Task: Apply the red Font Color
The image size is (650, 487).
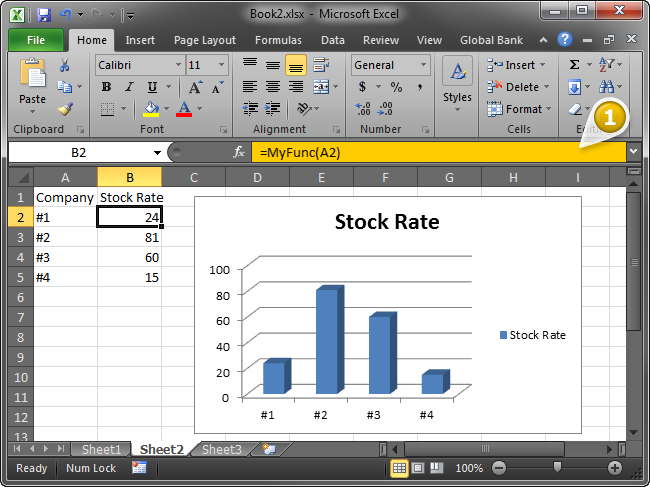Action: click(184, 109)
